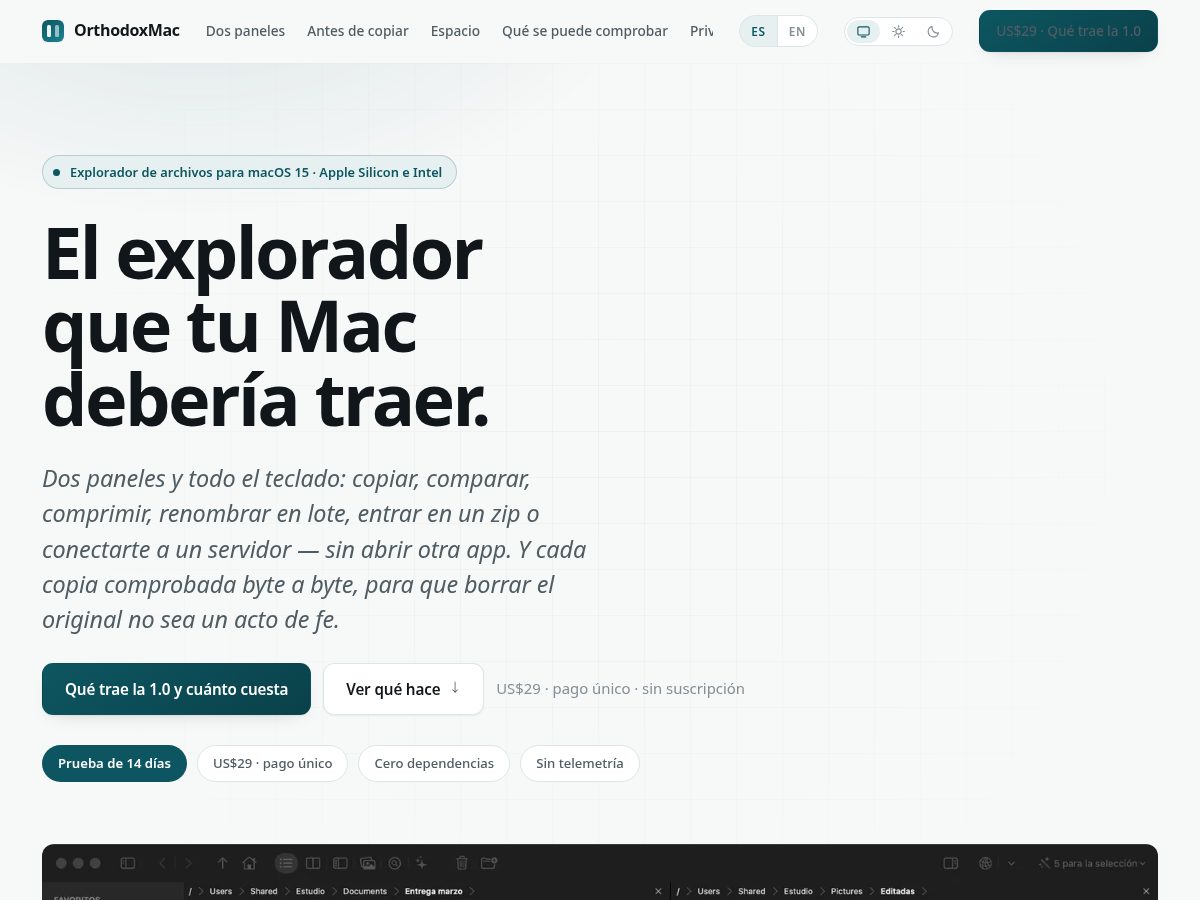1200x900 pixels.
Task: Switch to dark theme moon icon
Action: tap(933, 32)
